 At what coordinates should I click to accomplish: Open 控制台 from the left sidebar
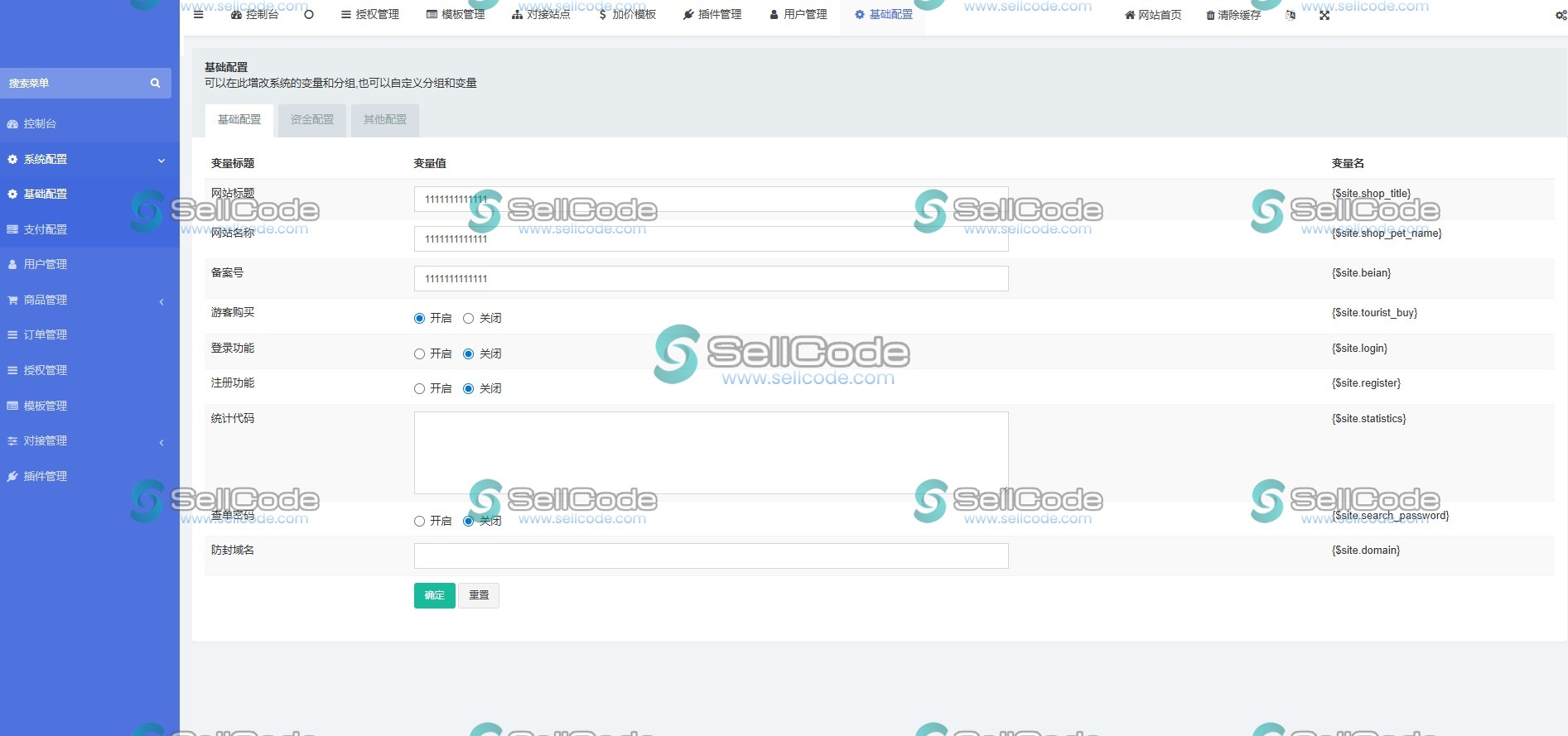coord(89,123)
